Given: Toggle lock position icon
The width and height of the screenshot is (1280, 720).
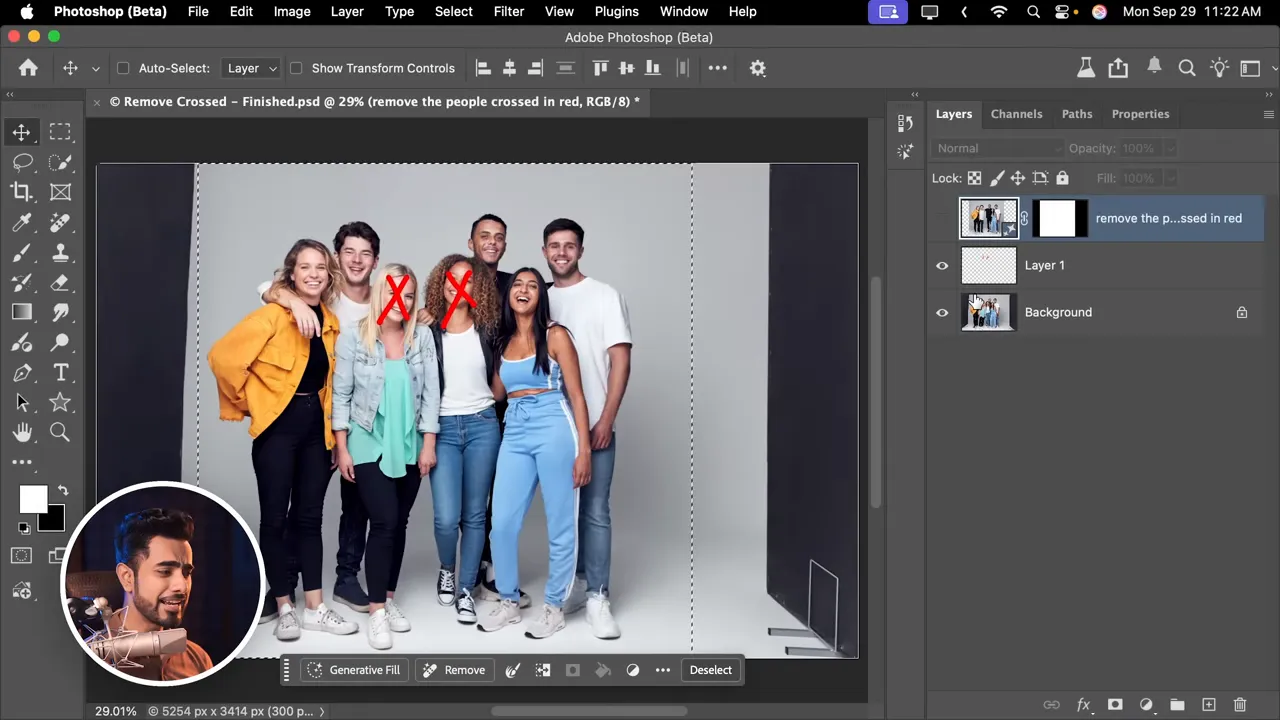Looking at the screenshot, I should (1018, 178).
